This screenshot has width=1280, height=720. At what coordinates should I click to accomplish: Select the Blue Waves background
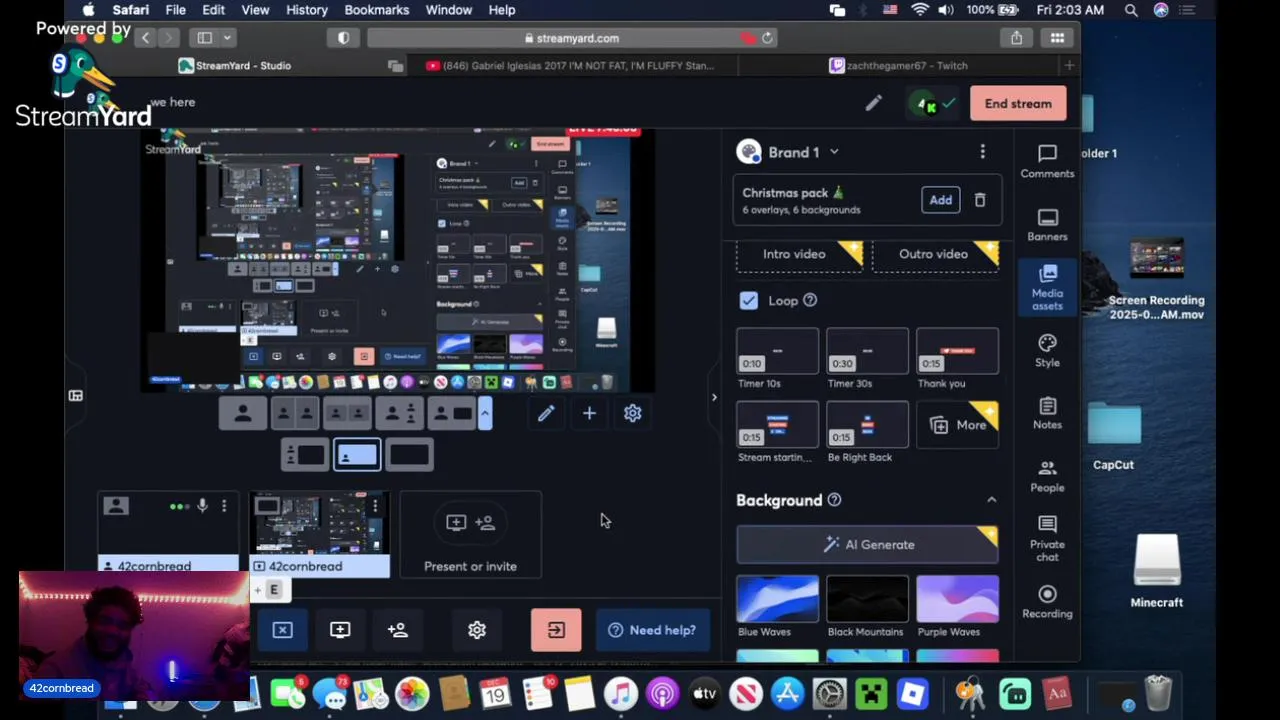click(x=777, y=598)
